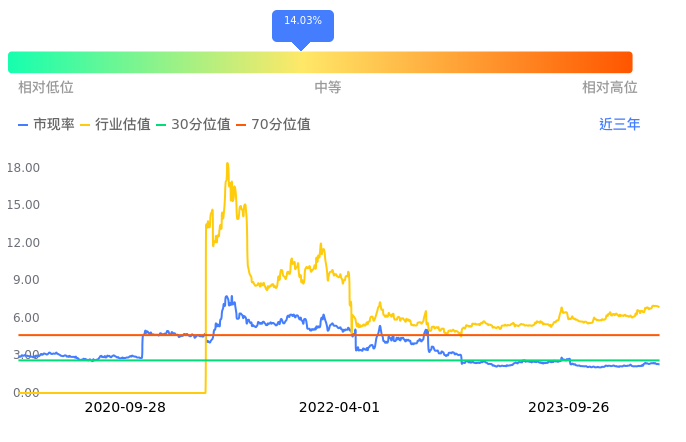Toggle the 行业估值 legend series
686x442 pixels.
pyautogui.click(x=115, y=125)
